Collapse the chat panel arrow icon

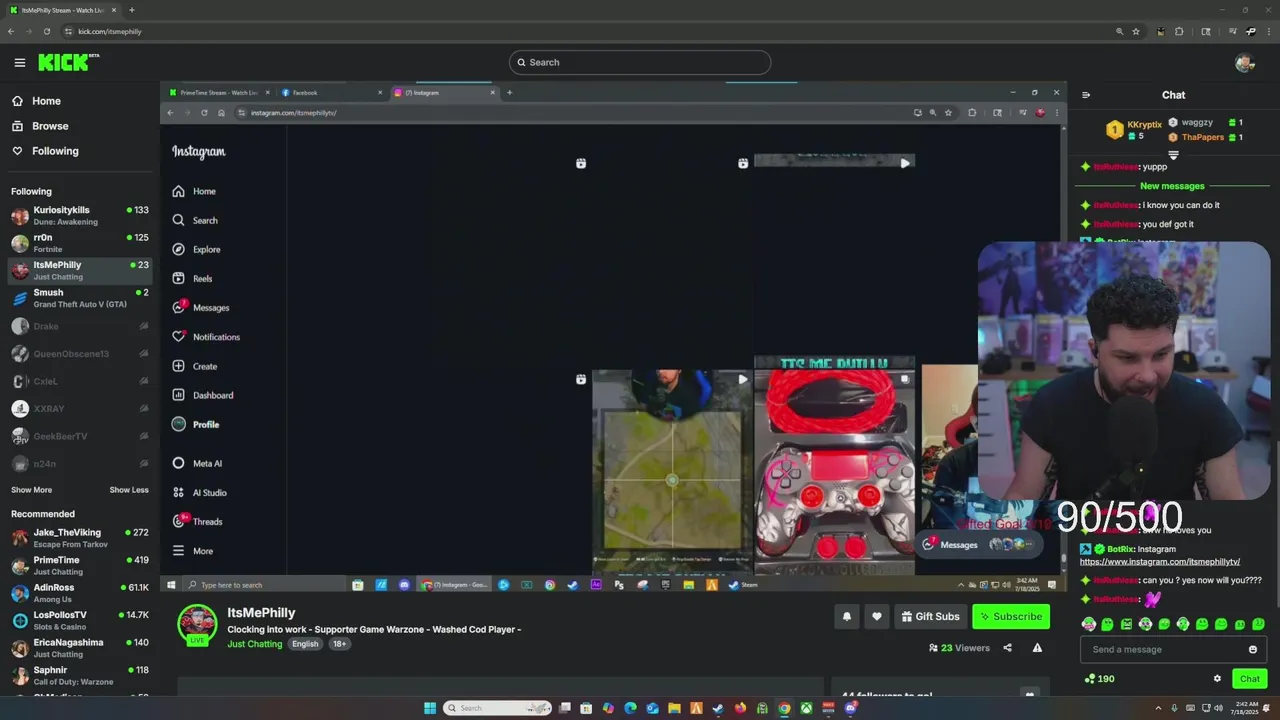[1086, 95]
